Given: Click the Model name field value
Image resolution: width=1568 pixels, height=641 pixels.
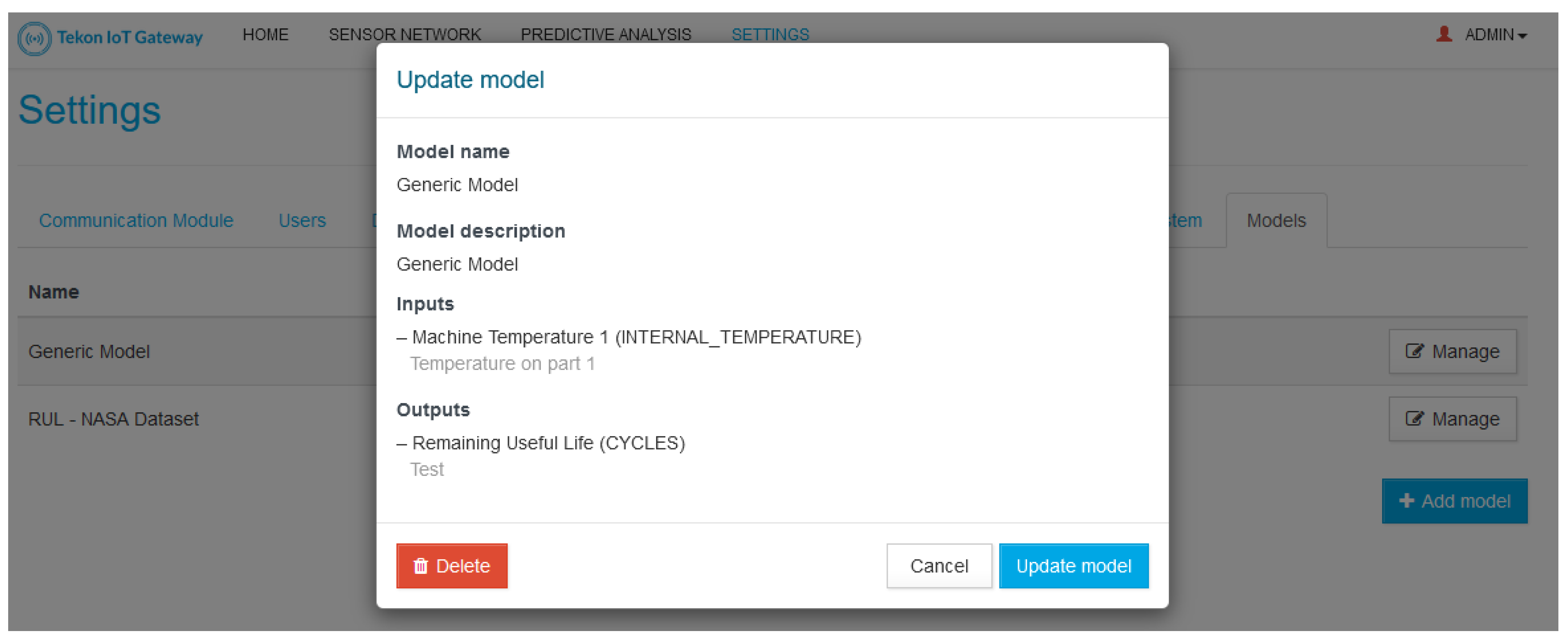Looking at the screenshot, I should click(457, 185).
